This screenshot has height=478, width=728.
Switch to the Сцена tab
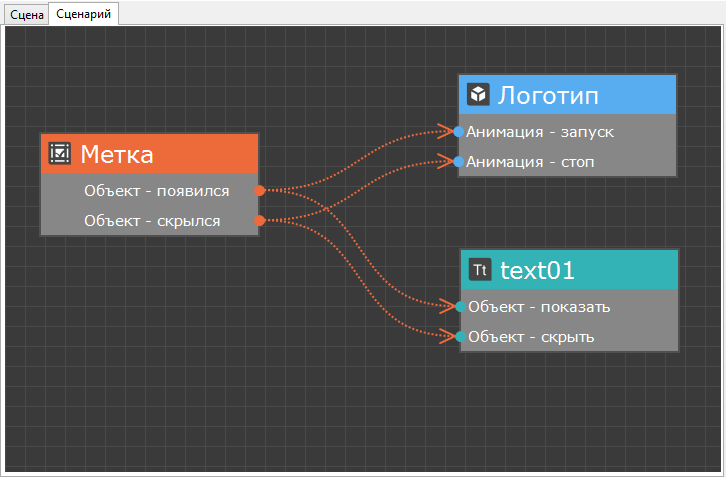(26, 13)
